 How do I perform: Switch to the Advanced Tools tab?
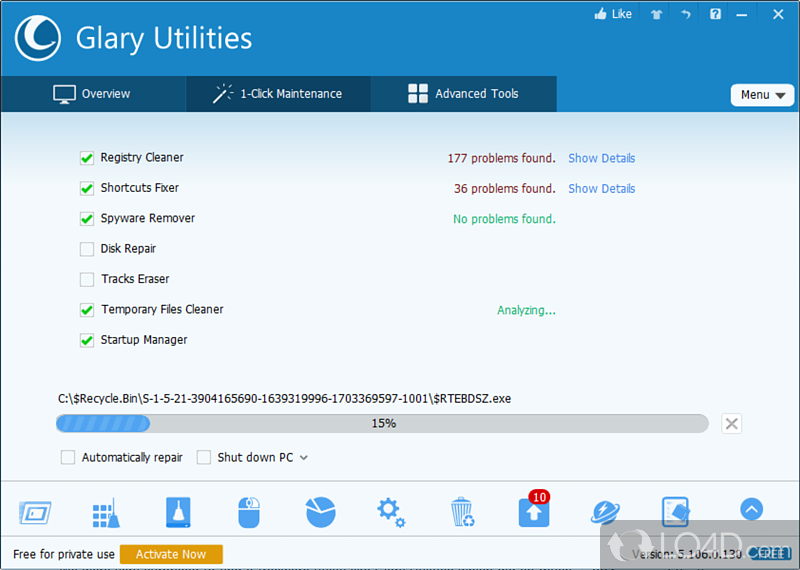(463, 94)
